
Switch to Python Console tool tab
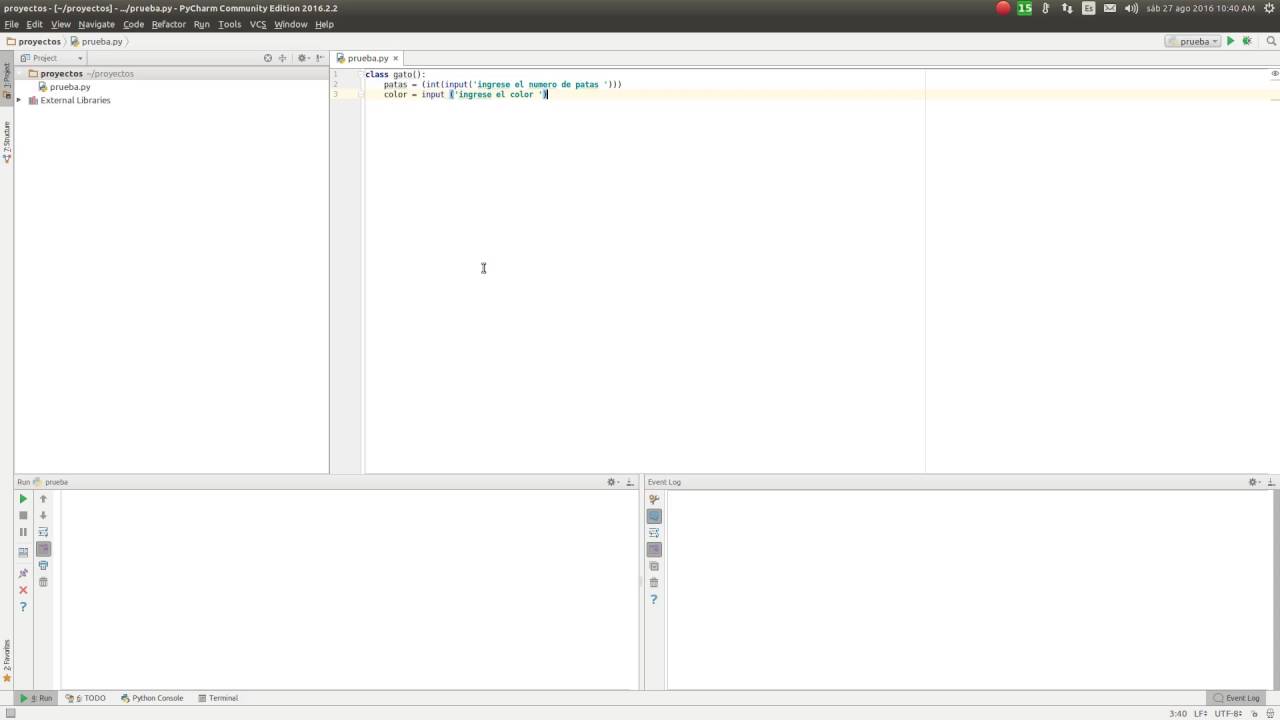pos(152,698)
